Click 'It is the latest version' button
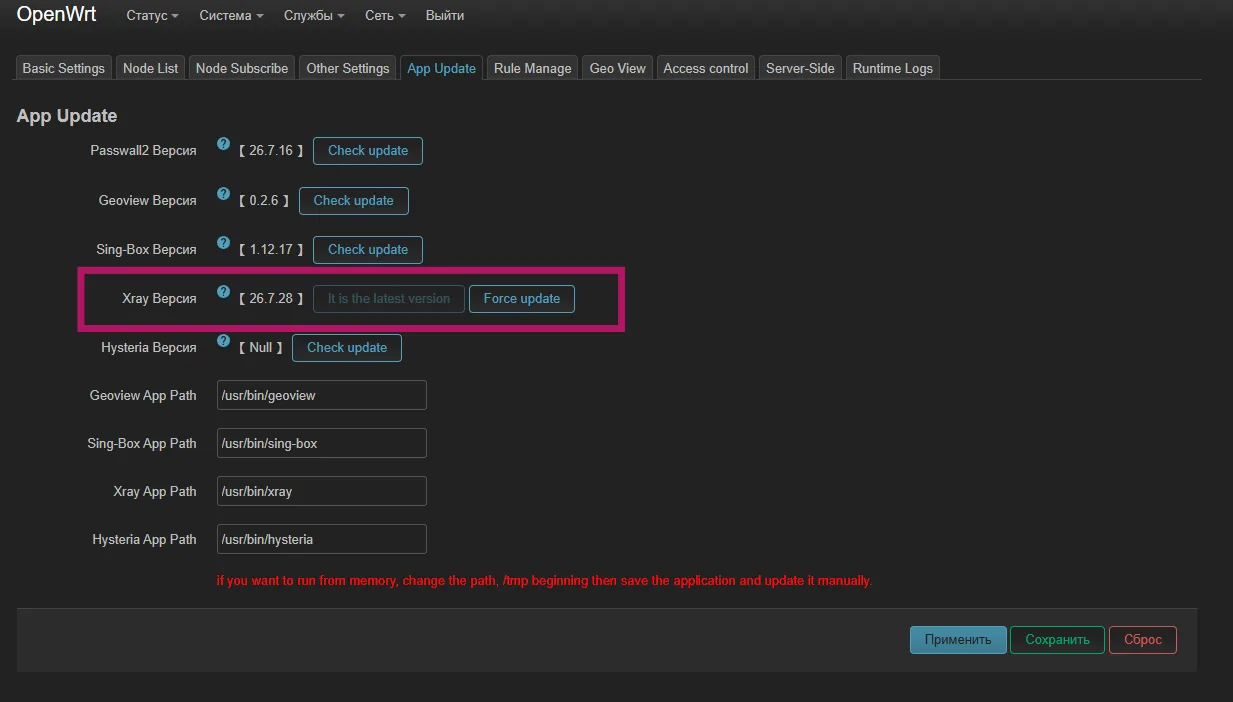Screen dimensions: 1233x702 389,299
